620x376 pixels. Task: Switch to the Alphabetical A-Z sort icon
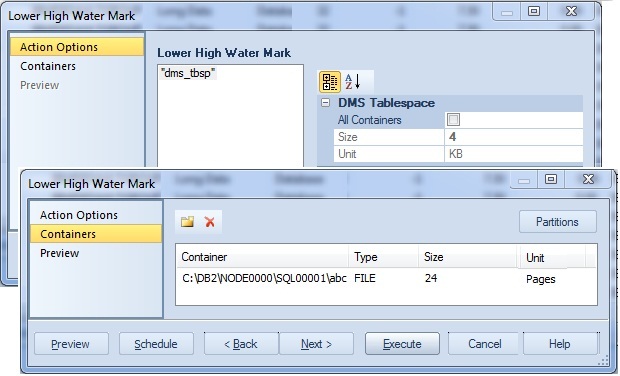point(353,82)
